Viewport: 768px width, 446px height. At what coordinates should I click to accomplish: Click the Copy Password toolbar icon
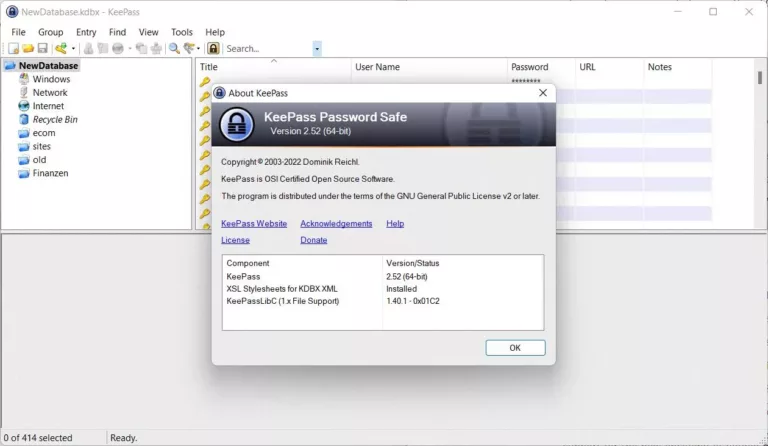click(x=103, y=48)
